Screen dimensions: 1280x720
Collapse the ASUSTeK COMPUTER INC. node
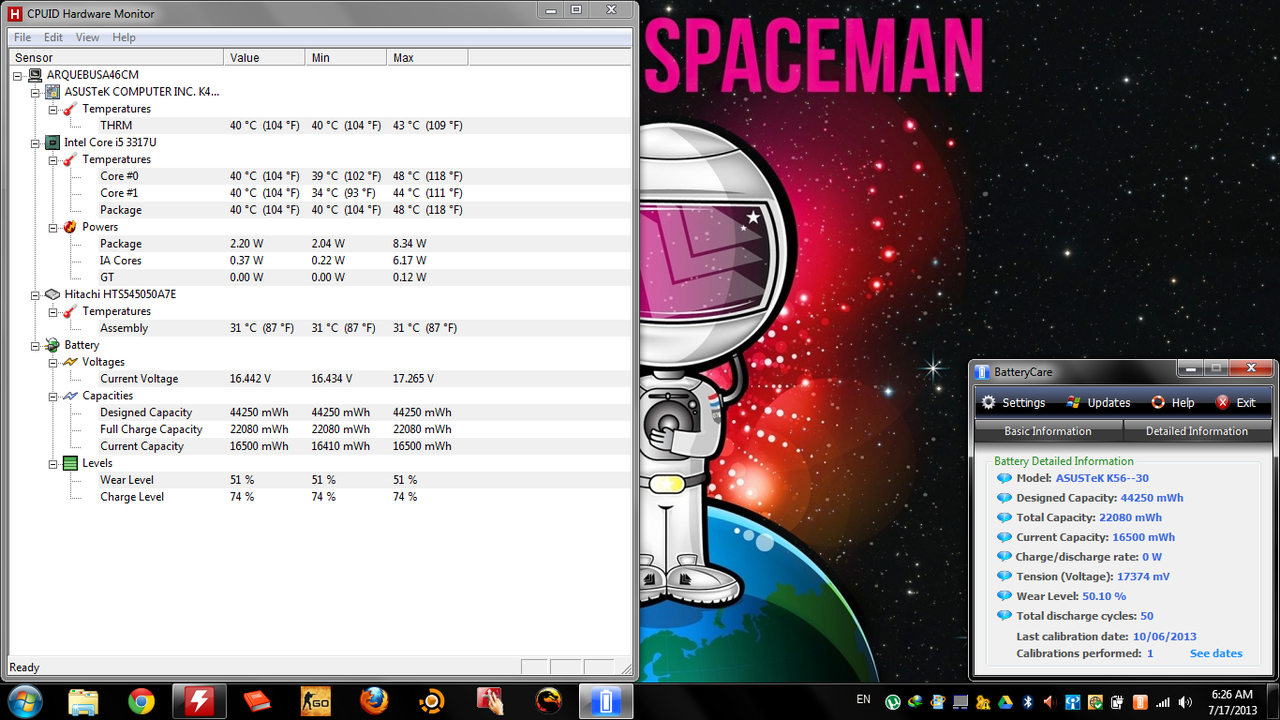coord(35,92)
